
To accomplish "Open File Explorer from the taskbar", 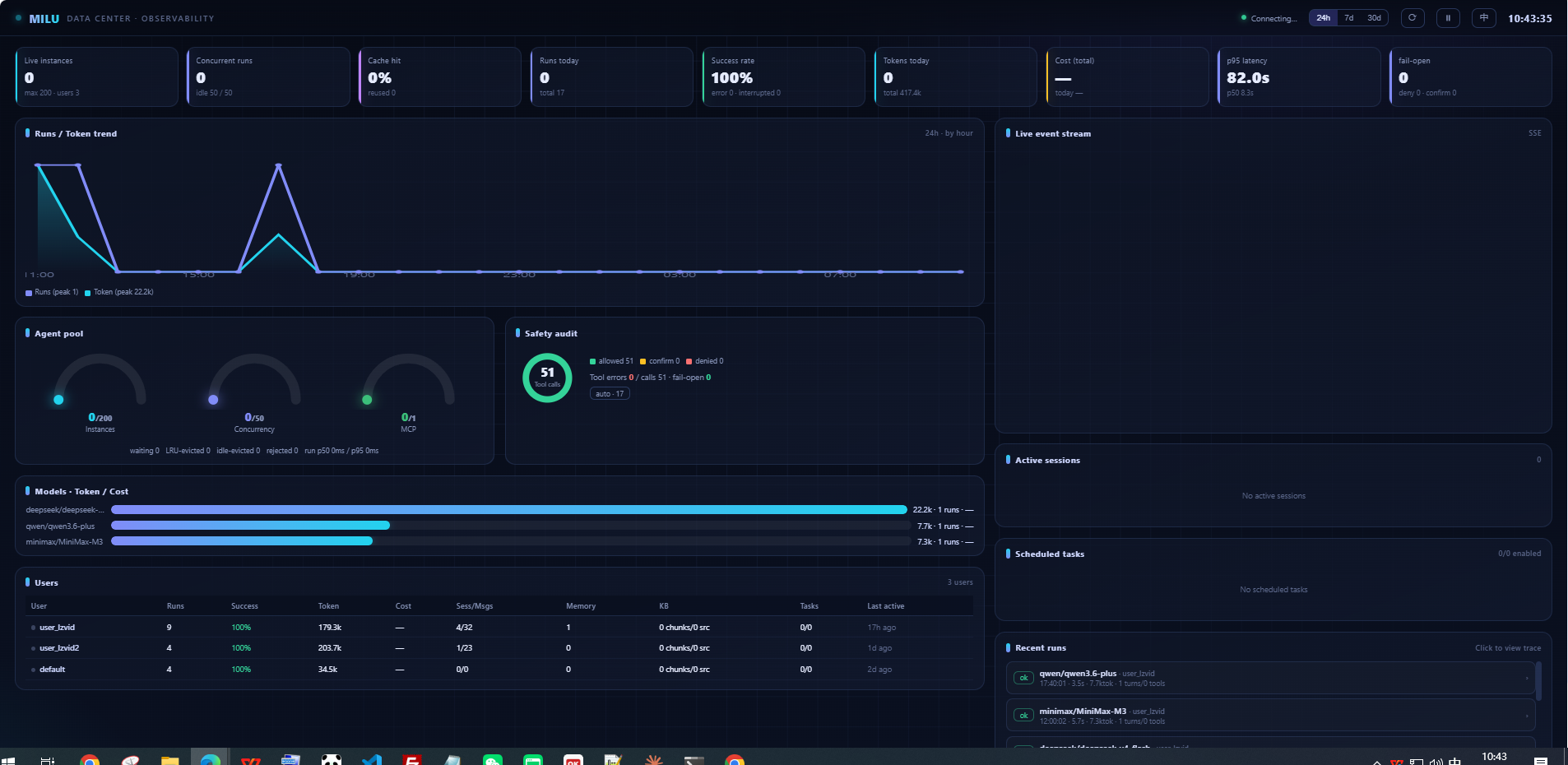I will point(170,760).
